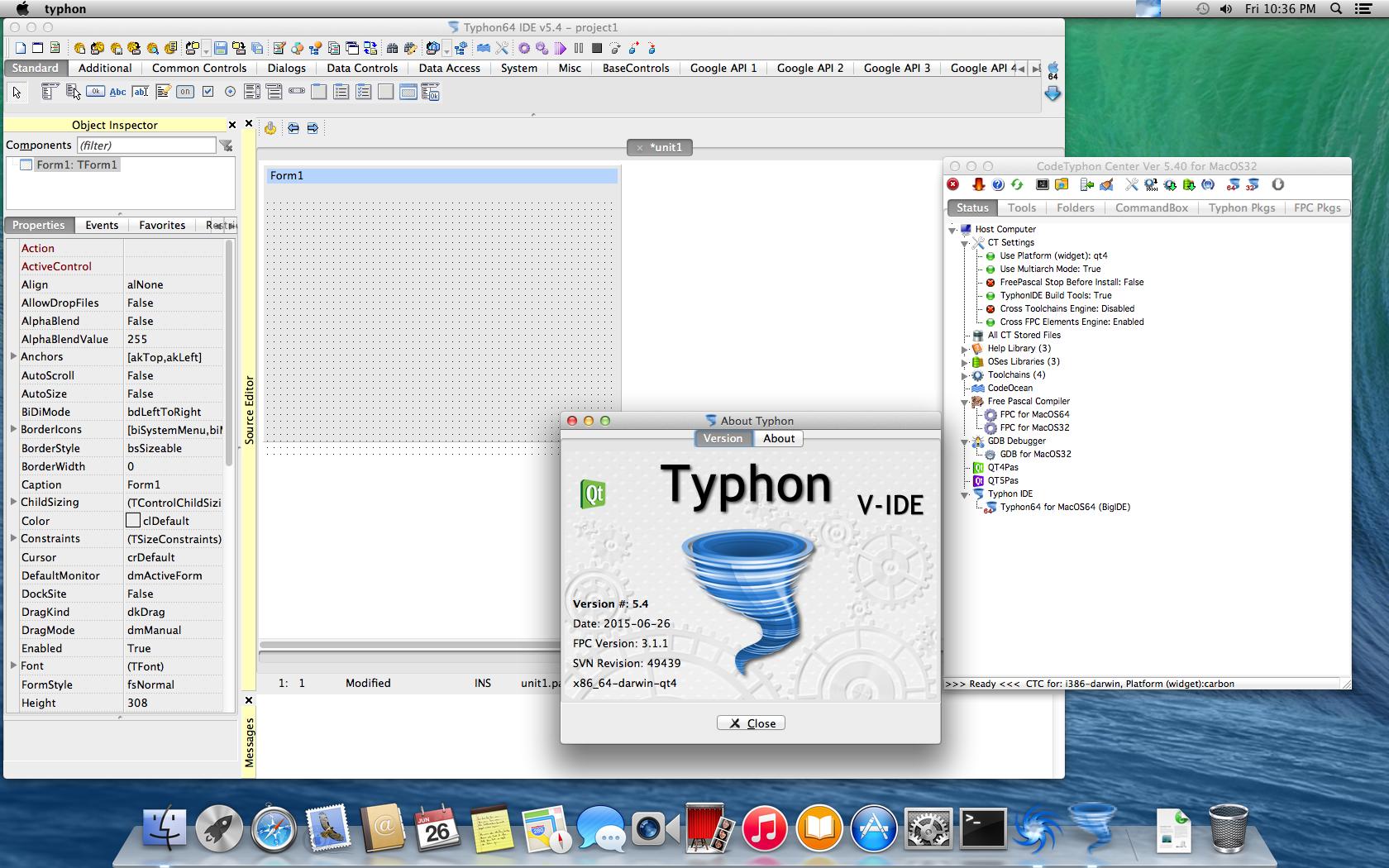Expand the BorderIcons property
1389x868 pixels.
coord(13,429)
